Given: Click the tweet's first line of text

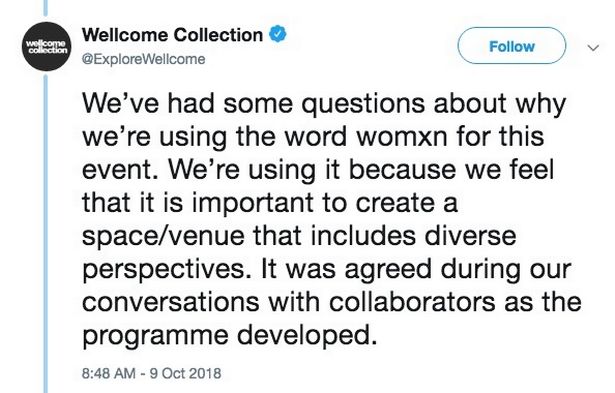Looking at the screenshot, I should [324, 104].
